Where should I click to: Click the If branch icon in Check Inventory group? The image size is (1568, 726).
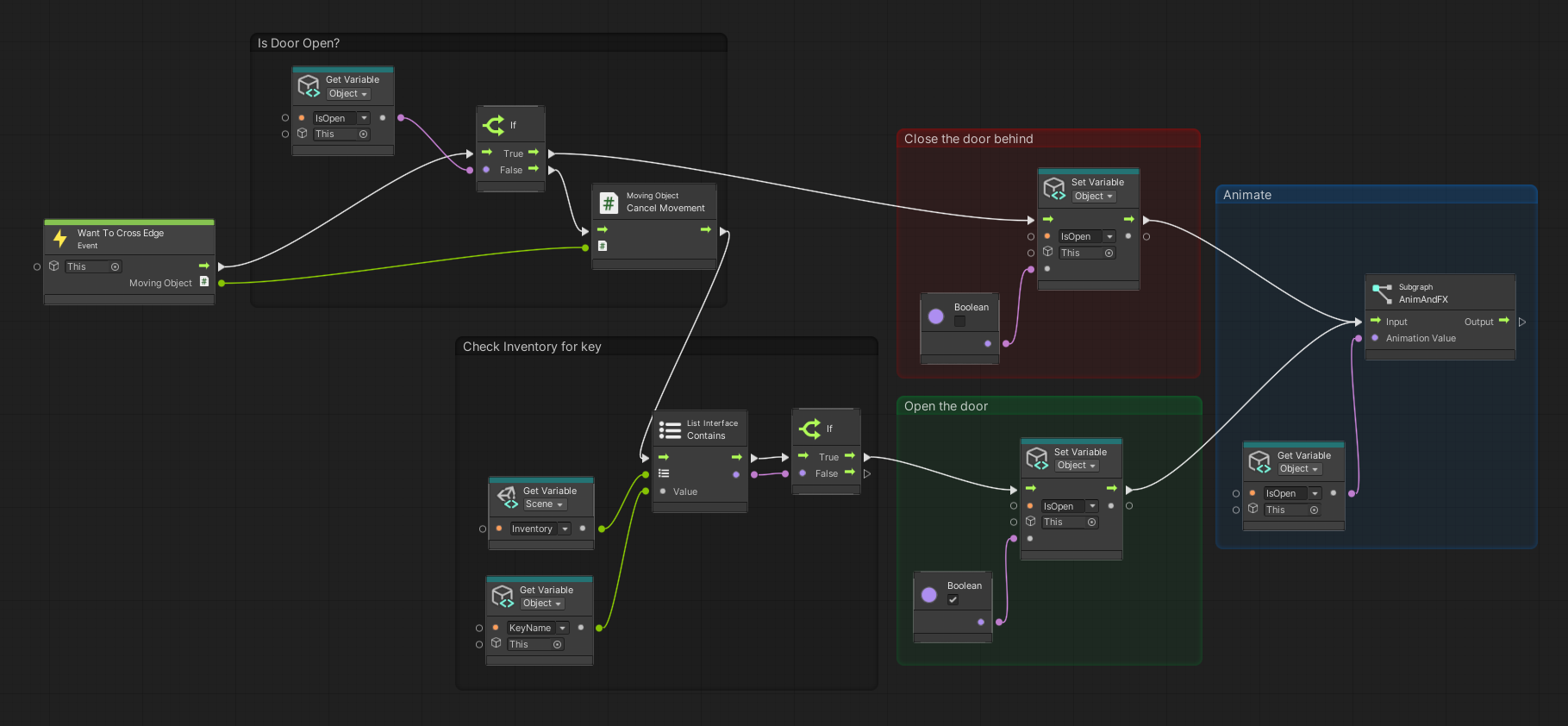[x=810, y=429]
